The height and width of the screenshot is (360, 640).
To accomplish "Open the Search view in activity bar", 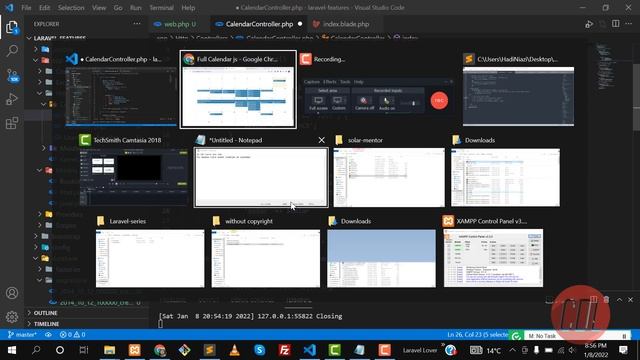I will (x=12, y=51).
